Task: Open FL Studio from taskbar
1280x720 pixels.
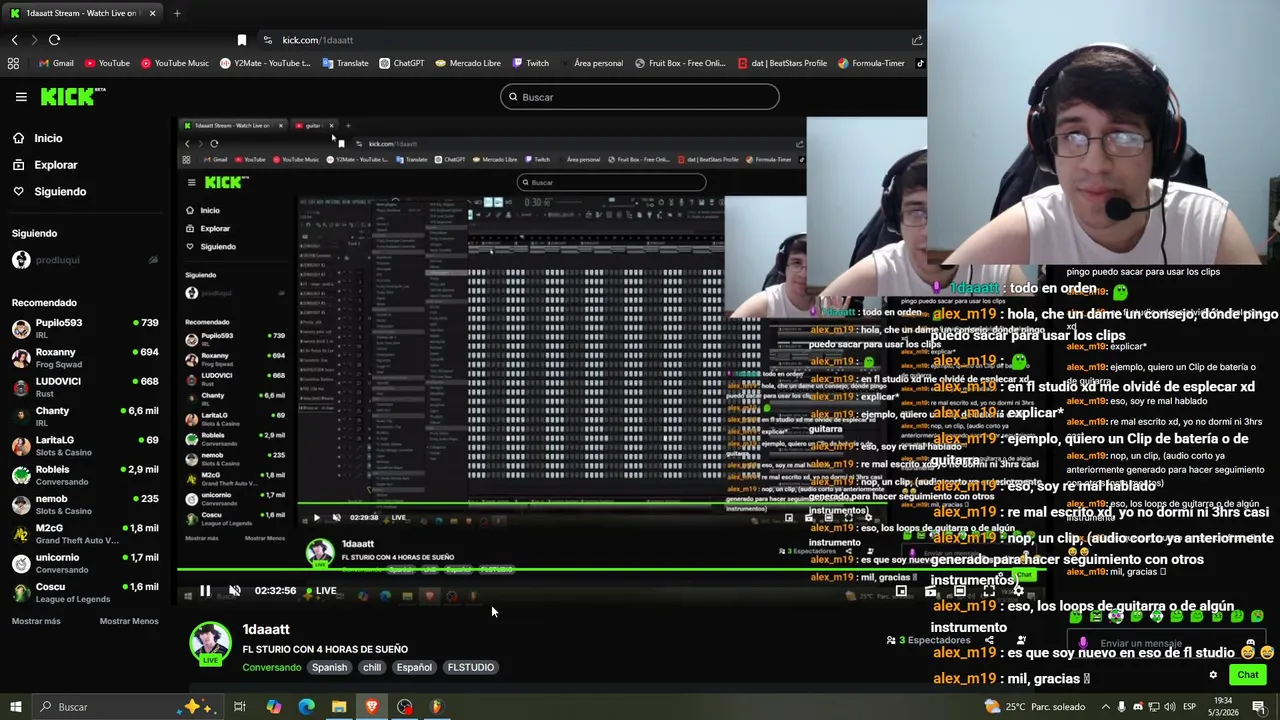Action: pos(437,707)
